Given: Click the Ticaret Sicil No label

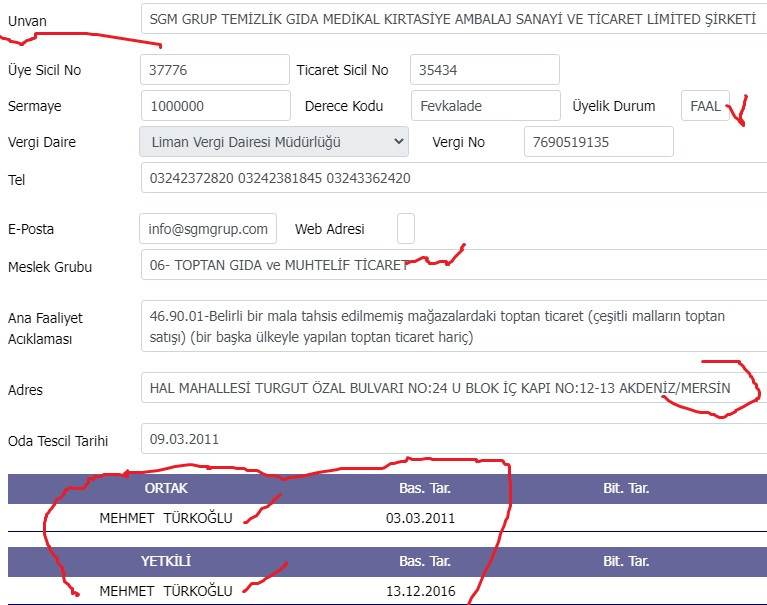Looking at the screenshot, I should (x=342, y=70).
